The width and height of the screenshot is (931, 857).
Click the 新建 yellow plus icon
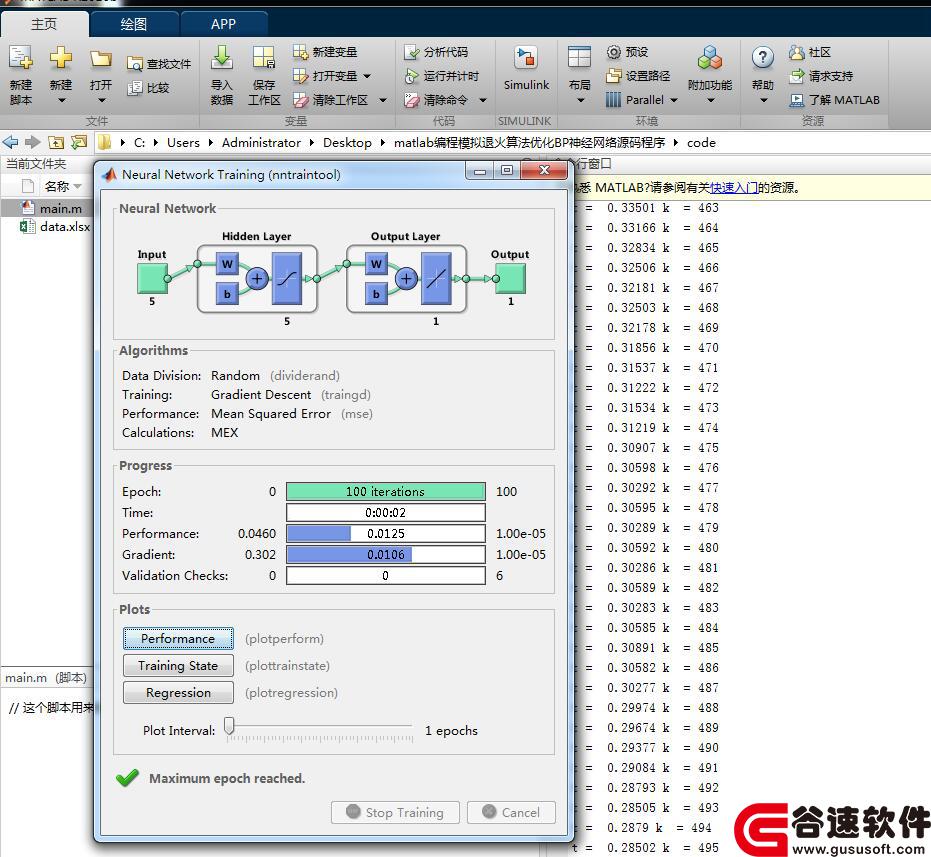coord(61,58)
